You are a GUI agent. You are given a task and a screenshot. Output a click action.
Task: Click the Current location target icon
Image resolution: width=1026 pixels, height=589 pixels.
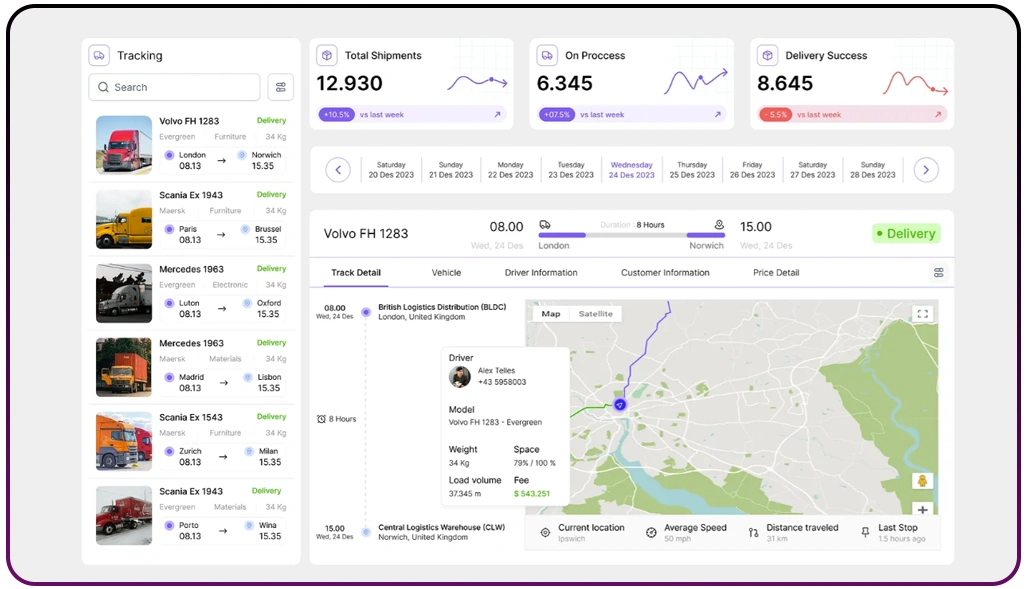(545, 531)
